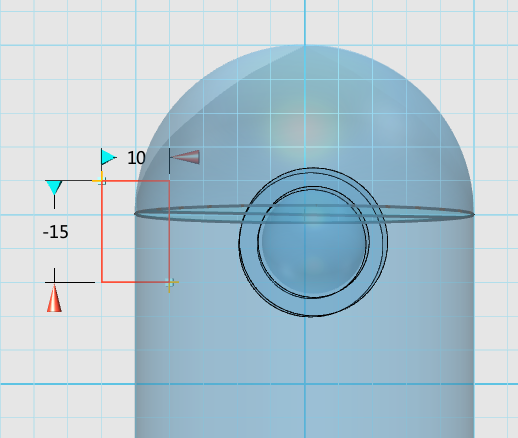
Task: Select the bottom edge of the red rectangle
Action: (x=136, y=282)
